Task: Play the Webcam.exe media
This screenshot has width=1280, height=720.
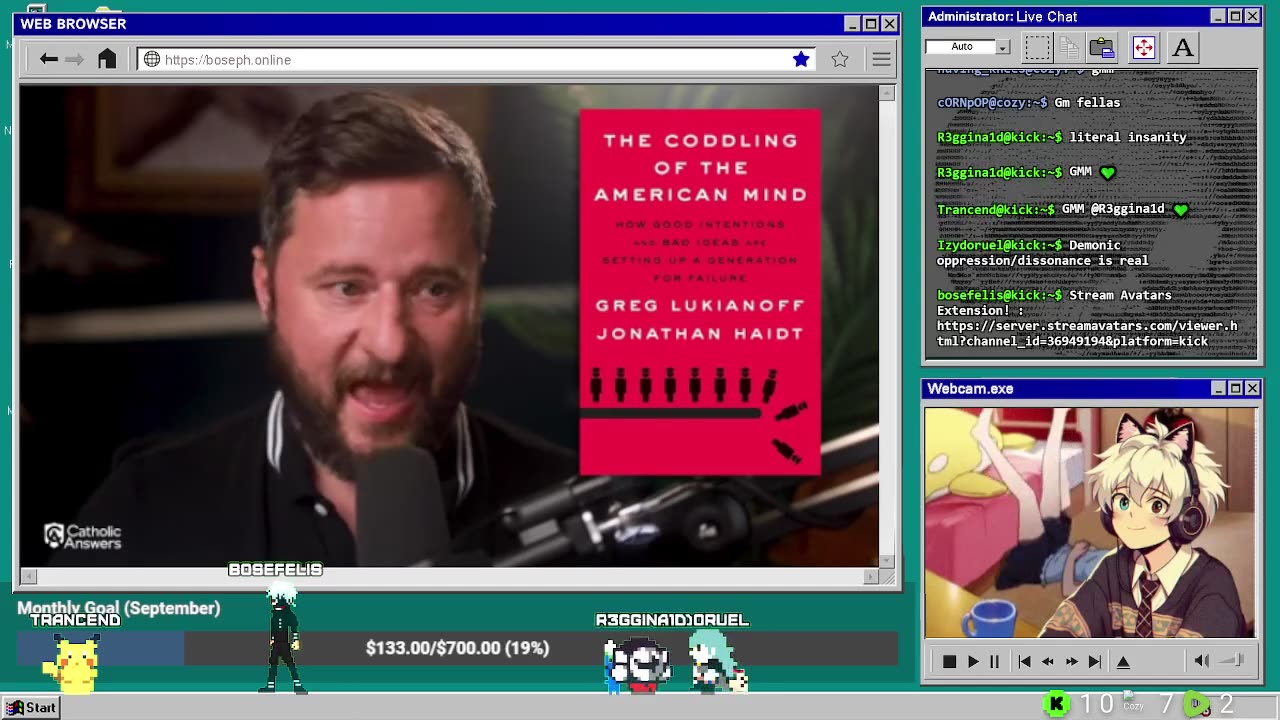Action: coord(973,661)
